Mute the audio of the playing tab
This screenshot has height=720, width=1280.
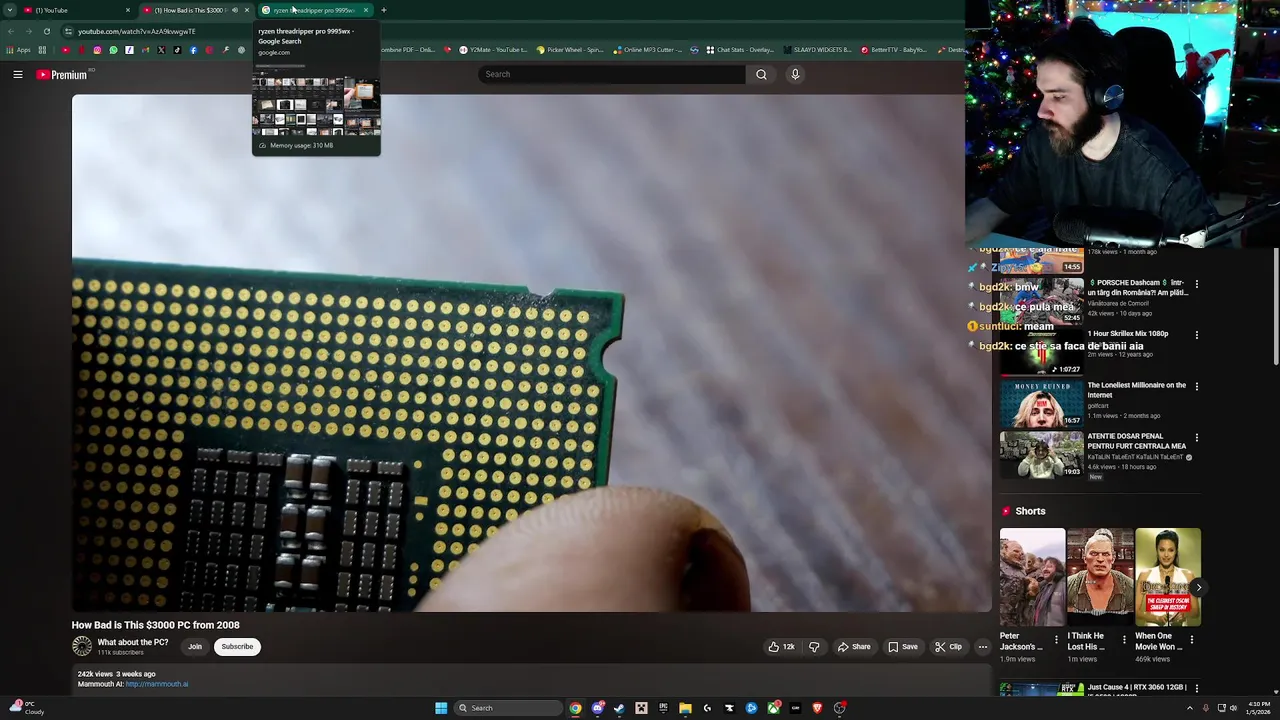(x=235, y=10)
